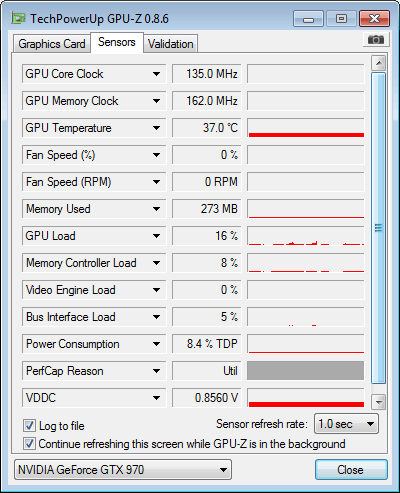Viewport: 400px width, 493px height.
Task: Click the camera screenshot icon
Action: click(x=376, y=40)
